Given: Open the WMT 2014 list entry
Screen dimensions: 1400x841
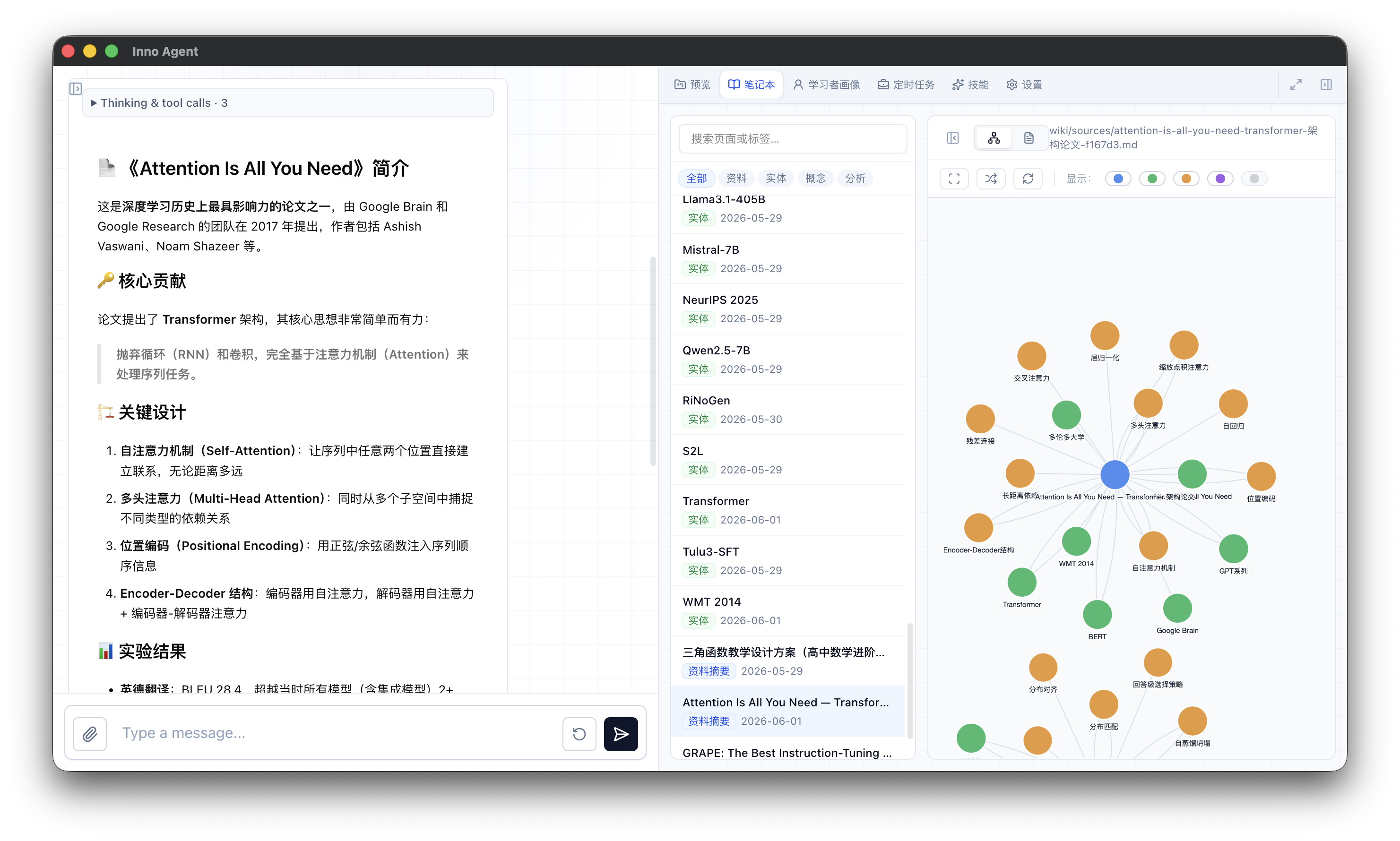Looking at the screenshot, I should tap(788, 610).
